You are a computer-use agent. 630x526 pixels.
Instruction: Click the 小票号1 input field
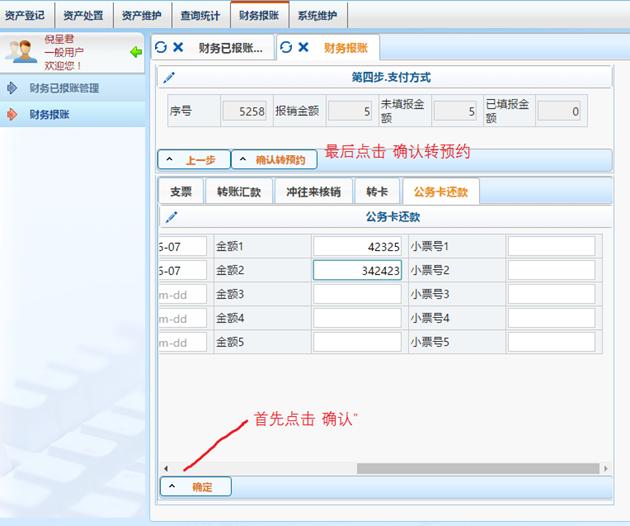(551, 246)
